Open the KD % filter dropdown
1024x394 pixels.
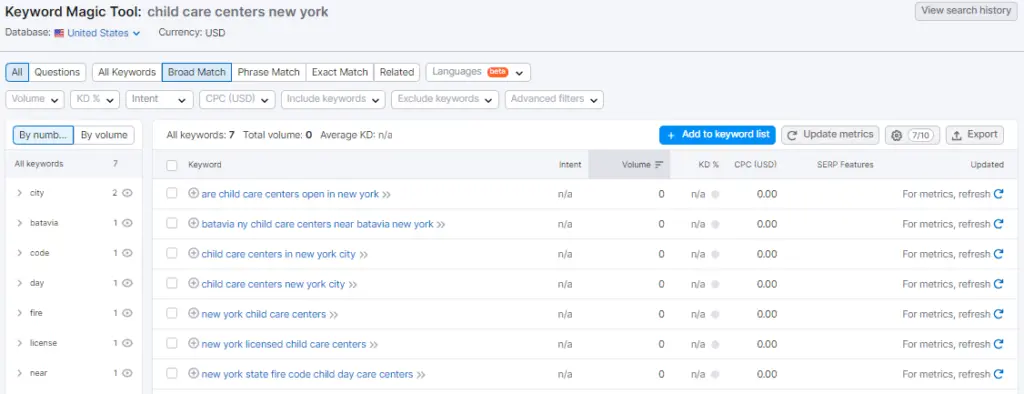click(95, 99)
